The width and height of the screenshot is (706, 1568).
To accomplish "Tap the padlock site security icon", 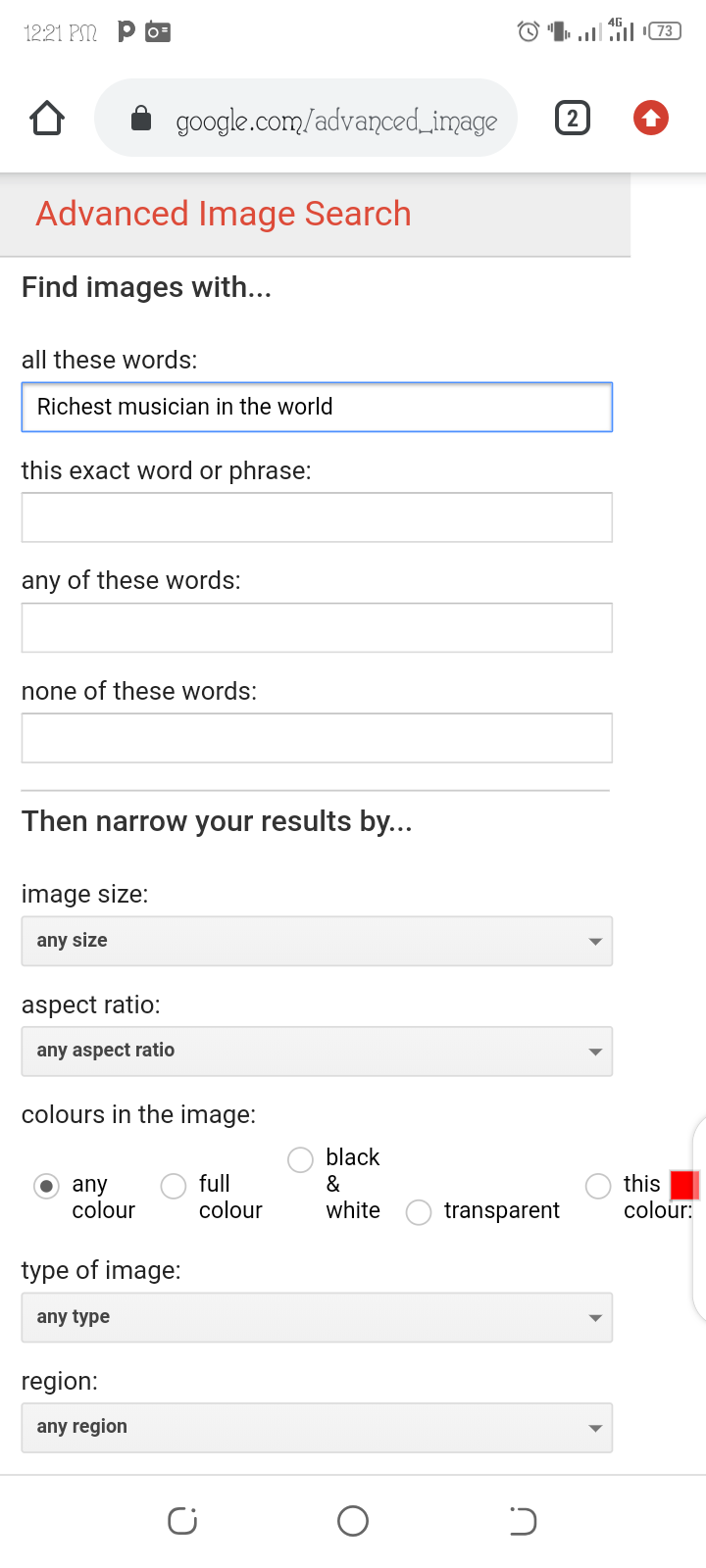I will tap(141, 119).
